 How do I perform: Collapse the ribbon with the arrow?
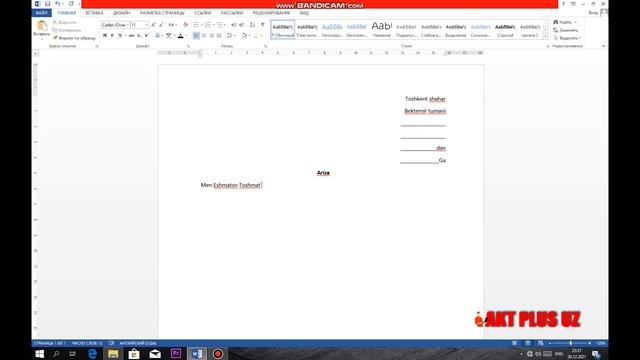[603, 46]
